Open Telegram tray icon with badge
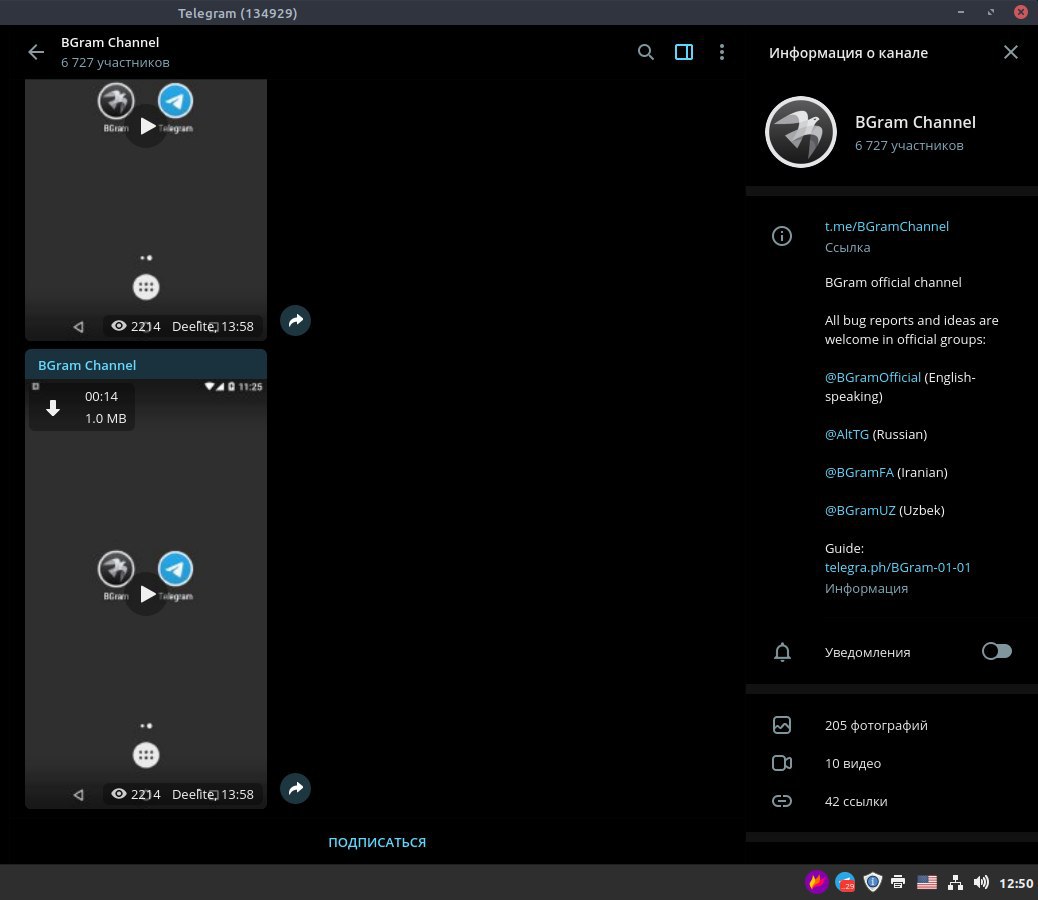The image size is (1038, 900). pyautogui.click(x=845, y=882)
